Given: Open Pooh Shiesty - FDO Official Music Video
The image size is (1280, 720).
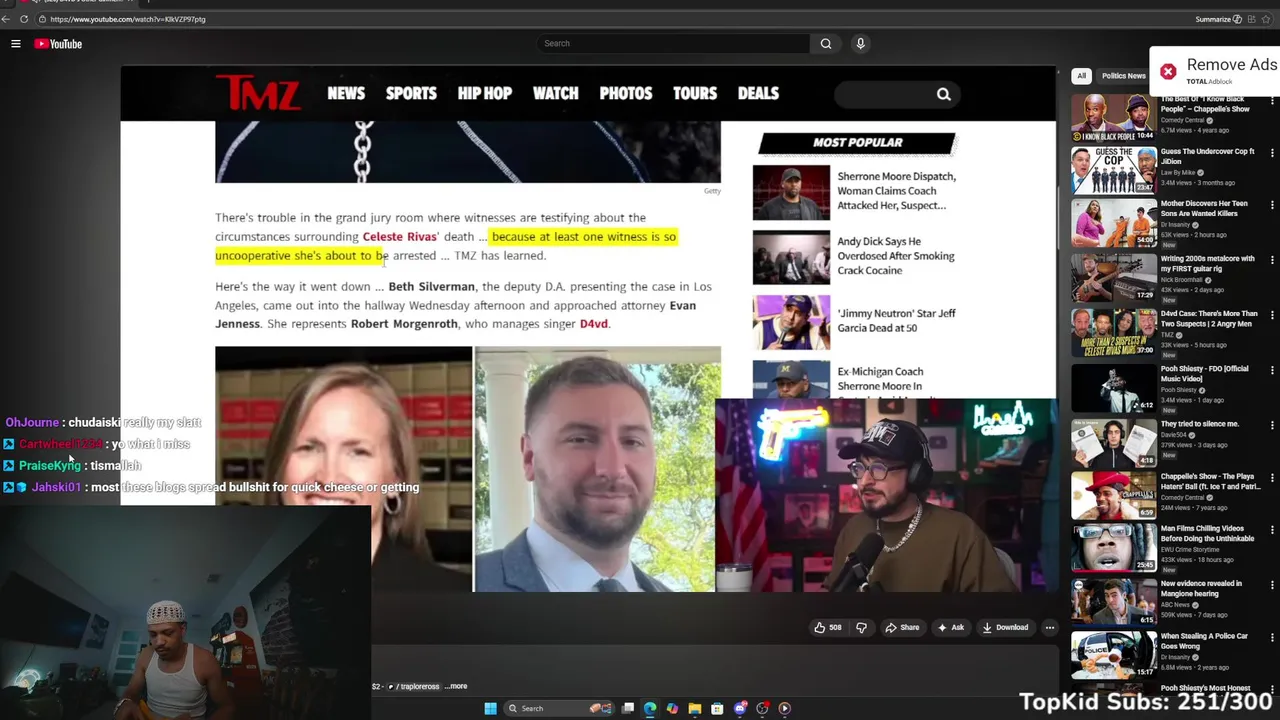Looking at the screenshot, I should click(1204, 373).
